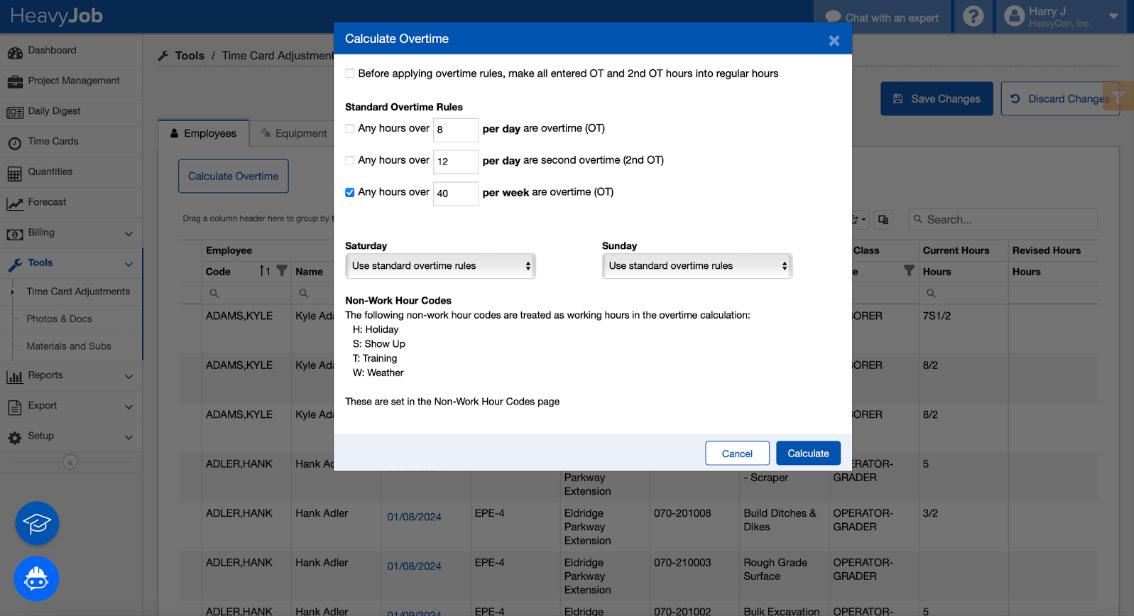This screenshot has width=1134, height=616.
Task: Switch to the Equipment tab
Action: coord(294,133)
